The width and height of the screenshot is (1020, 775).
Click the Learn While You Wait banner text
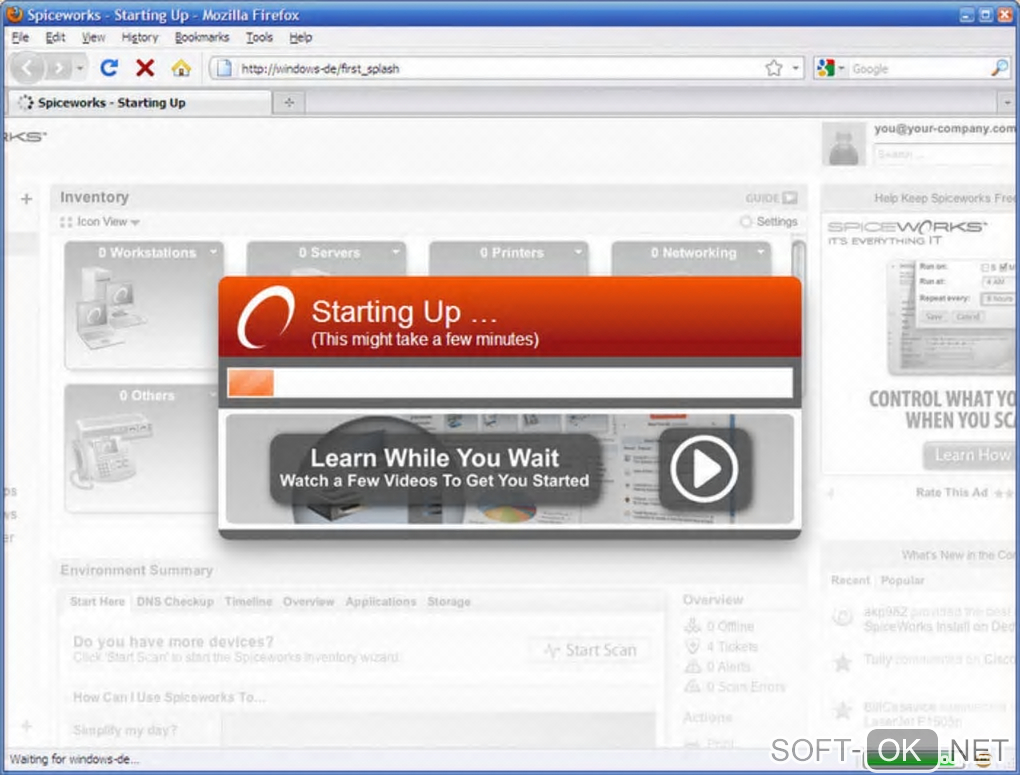click(435, 469)
